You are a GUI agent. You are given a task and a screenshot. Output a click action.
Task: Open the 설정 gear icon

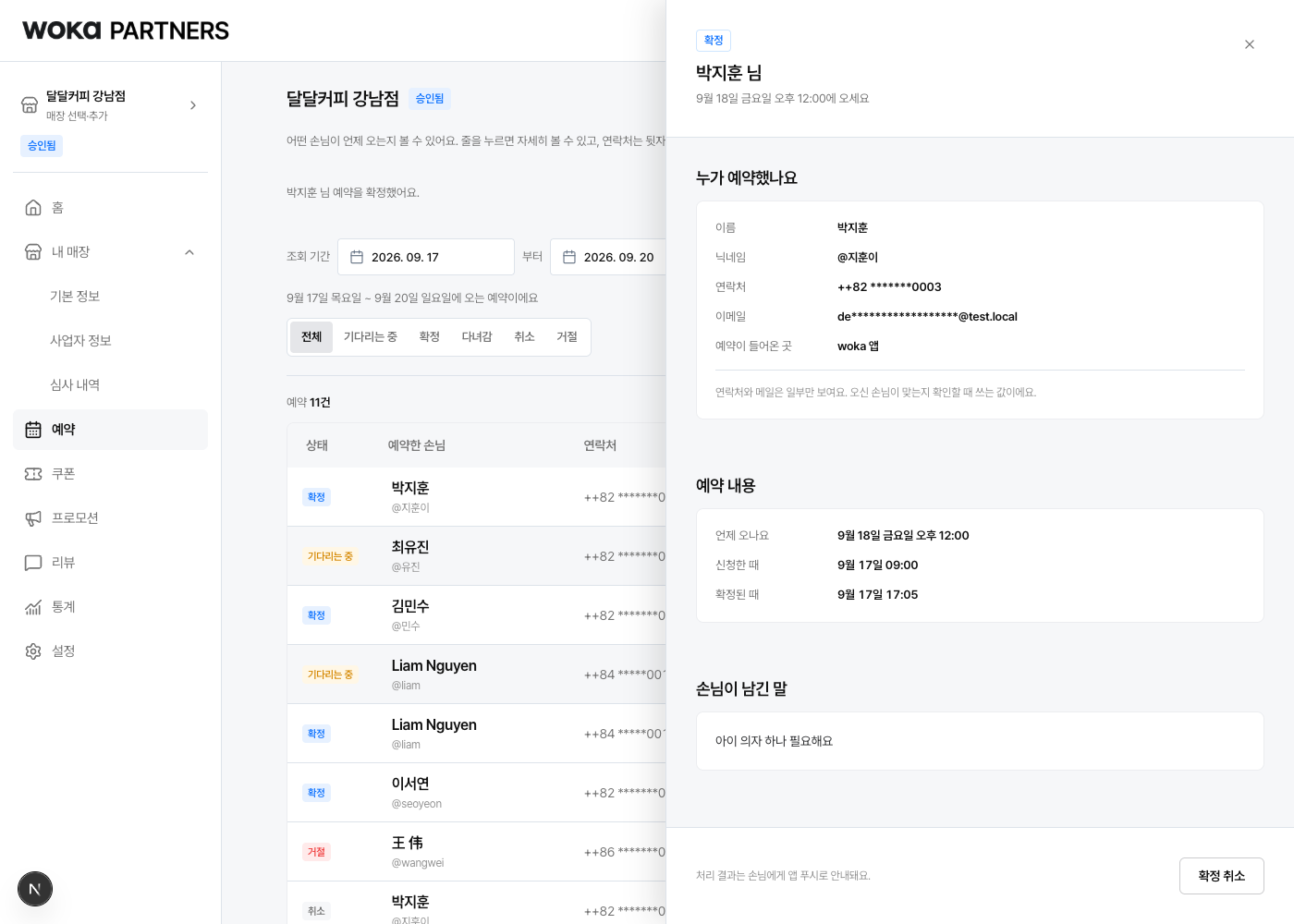click(33, 651)
